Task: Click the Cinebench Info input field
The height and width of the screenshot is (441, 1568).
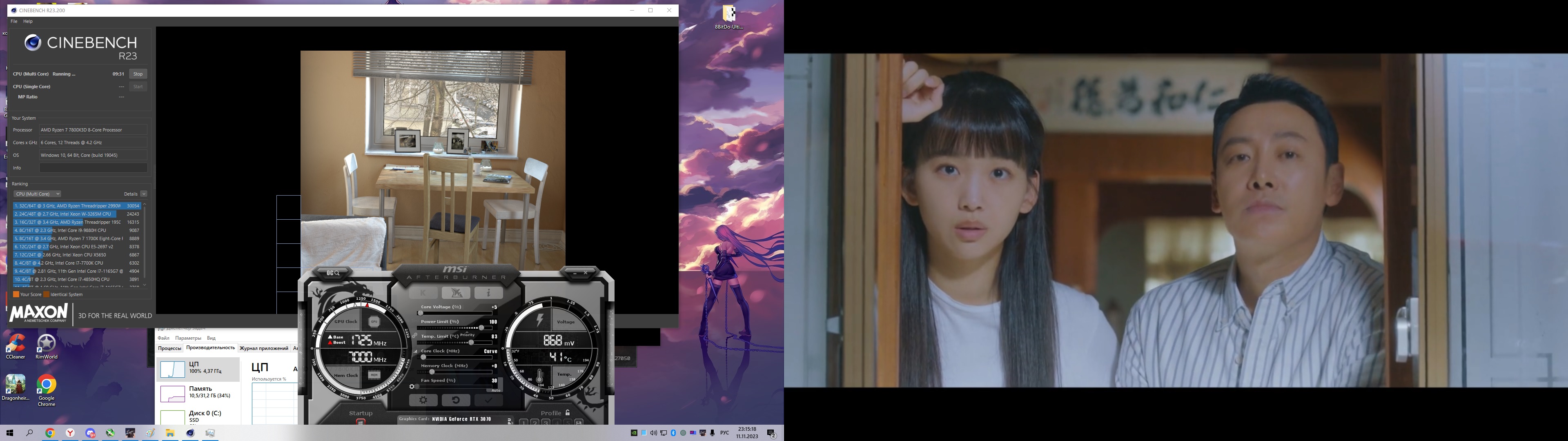Action: coord(93,167)
